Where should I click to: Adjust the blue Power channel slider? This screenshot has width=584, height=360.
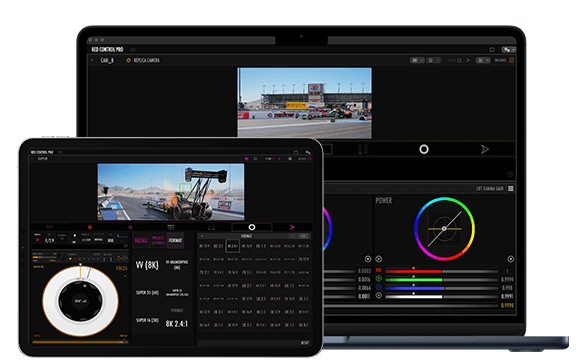(x=442, y=288)
